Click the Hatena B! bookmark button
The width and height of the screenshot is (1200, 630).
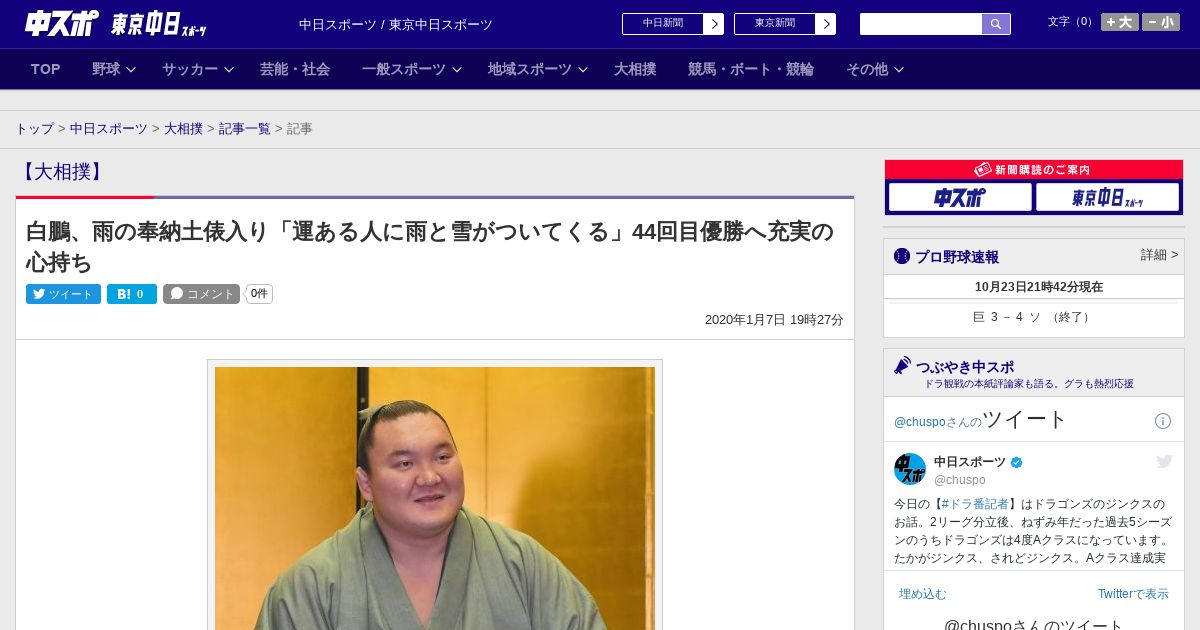pos(132,294)
